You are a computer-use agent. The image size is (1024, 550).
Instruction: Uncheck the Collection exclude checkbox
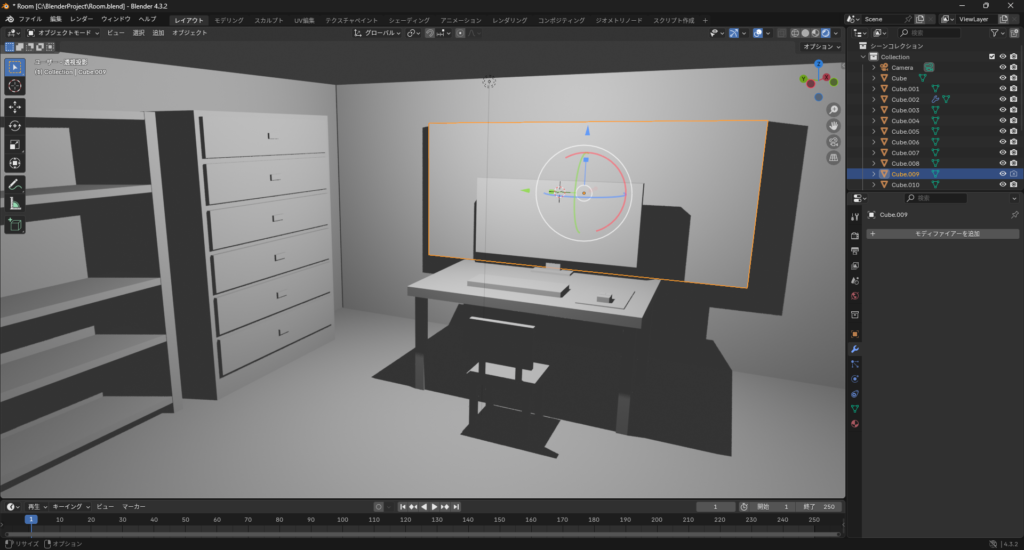991,57
